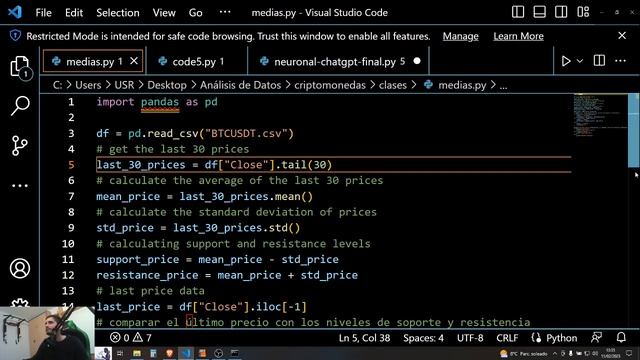Open Brave browser in Windows taskbar
640x360 pixels.
pyautogui.click(x=169, y=353)
